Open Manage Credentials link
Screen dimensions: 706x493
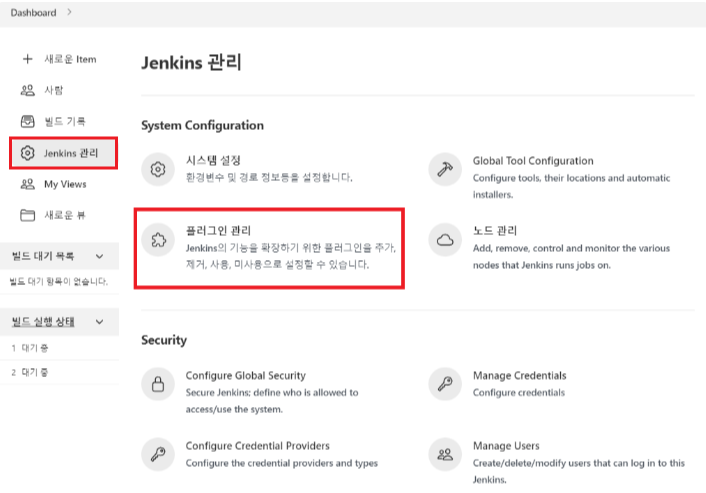click(520, 375)
